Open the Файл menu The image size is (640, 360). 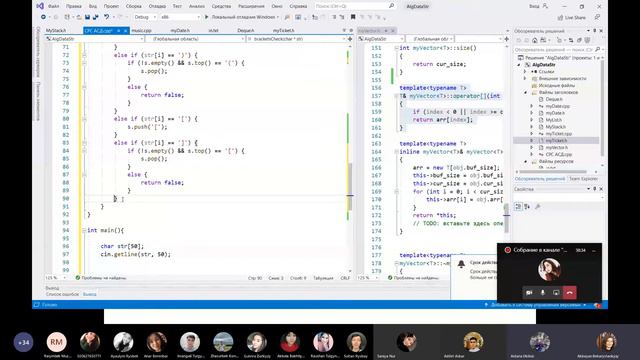(x=53, y=7)
